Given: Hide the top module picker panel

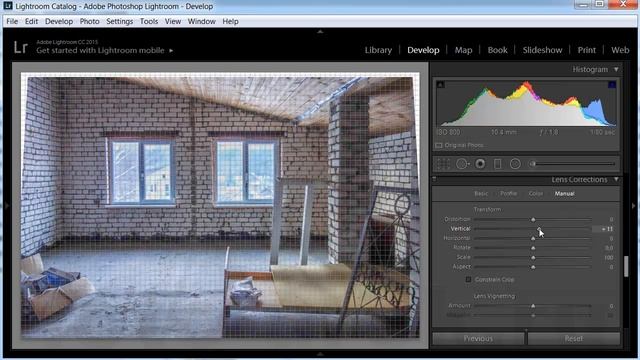Looking at the screenshot, I should pos(320,31).
